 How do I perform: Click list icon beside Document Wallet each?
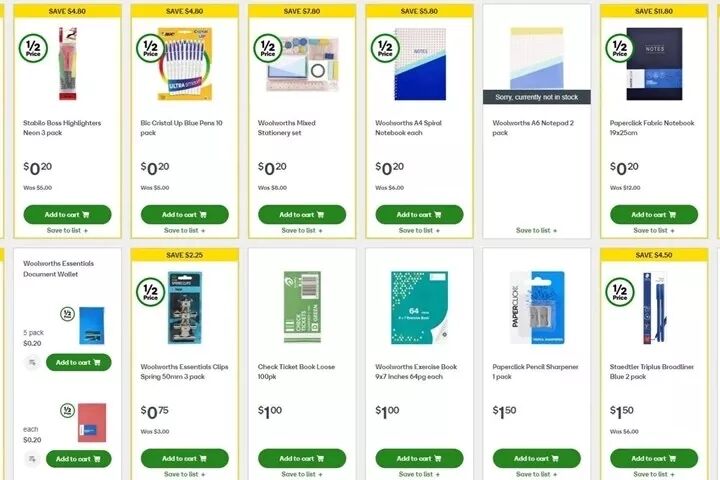(x=32, y=459)
